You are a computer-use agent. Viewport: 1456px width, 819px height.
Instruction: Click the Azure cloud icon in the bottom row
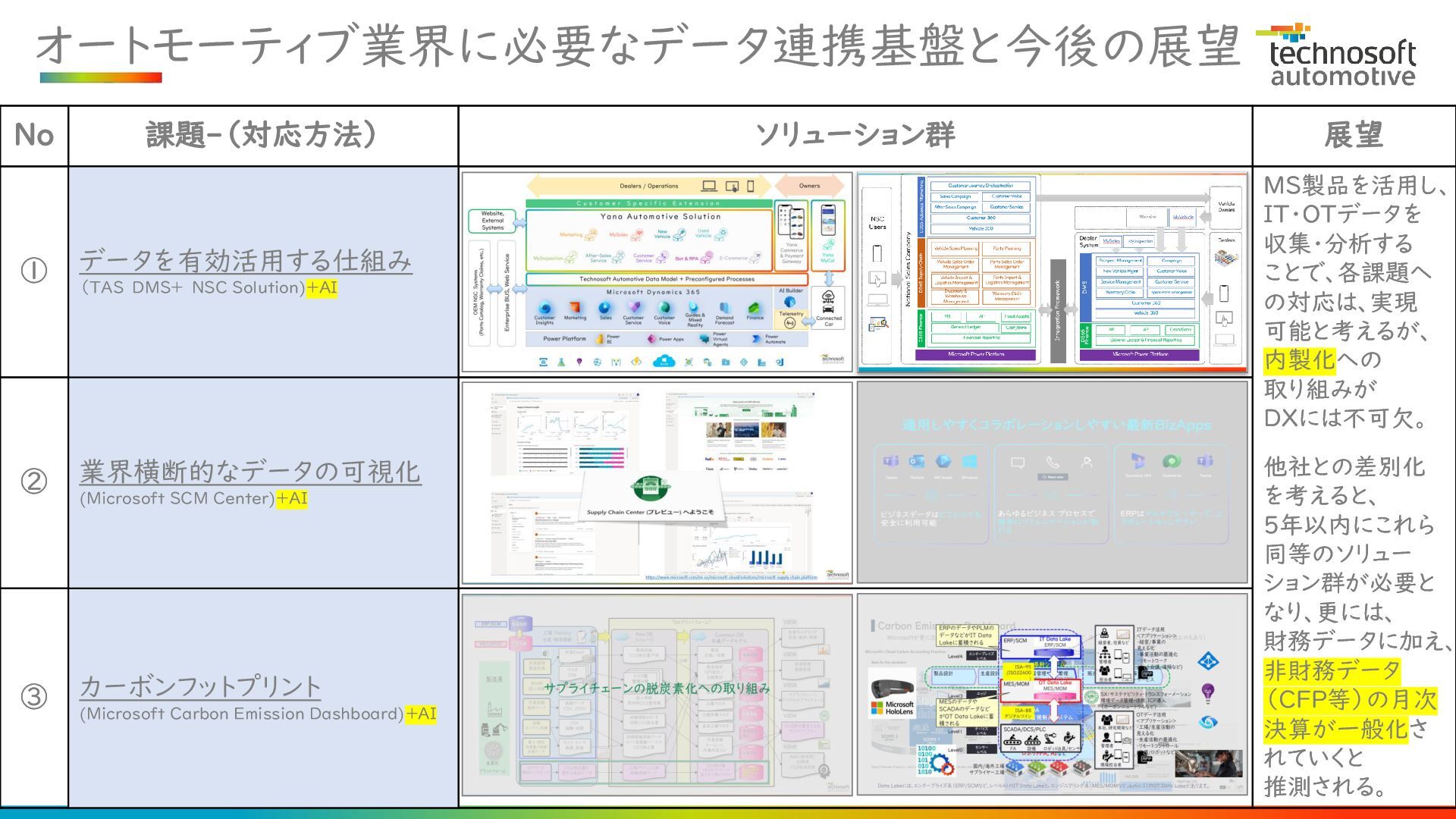tap(664, 361)
